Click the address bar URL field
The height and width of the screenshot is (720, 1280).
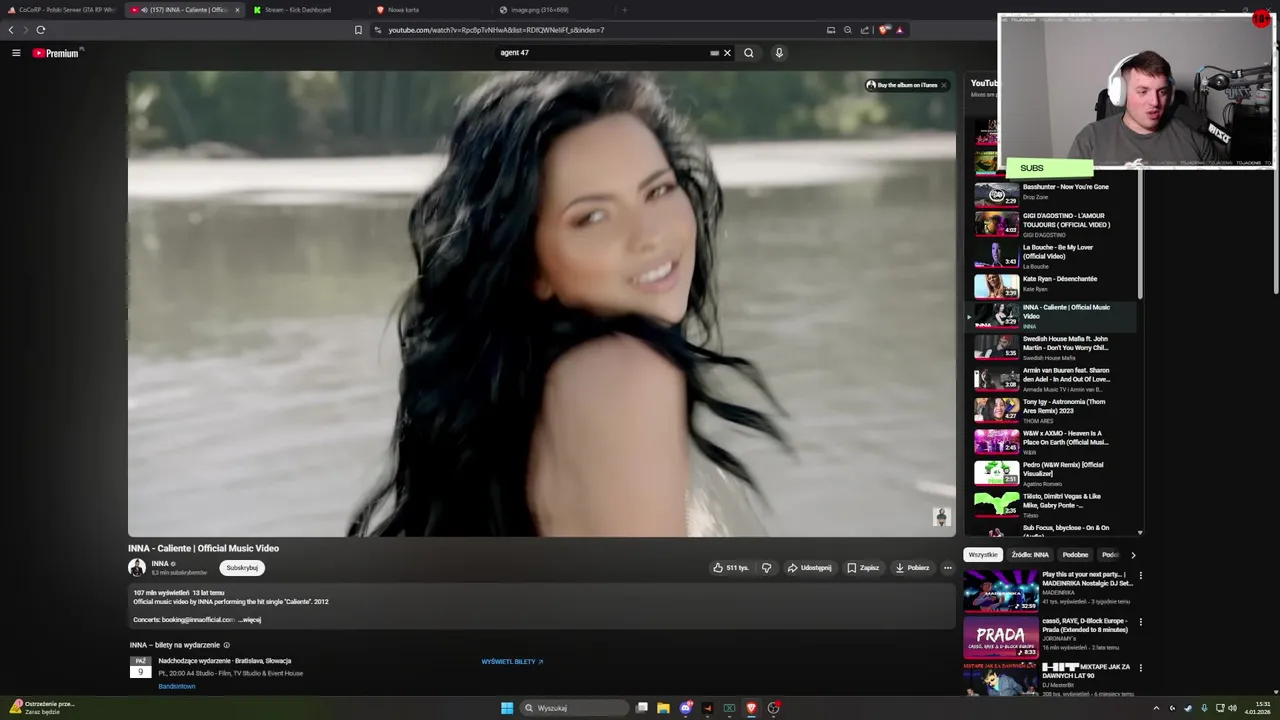click(x=600, y=30)
